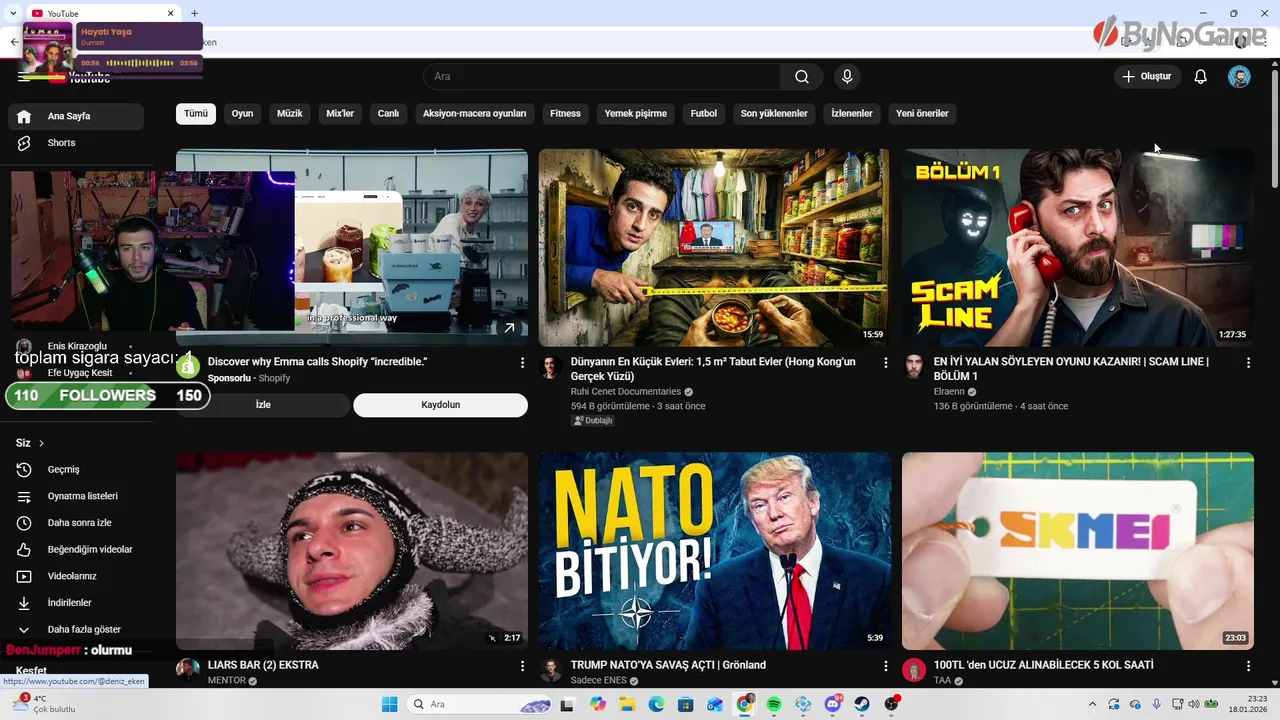Open options for TRUMP NATO video

885,666
